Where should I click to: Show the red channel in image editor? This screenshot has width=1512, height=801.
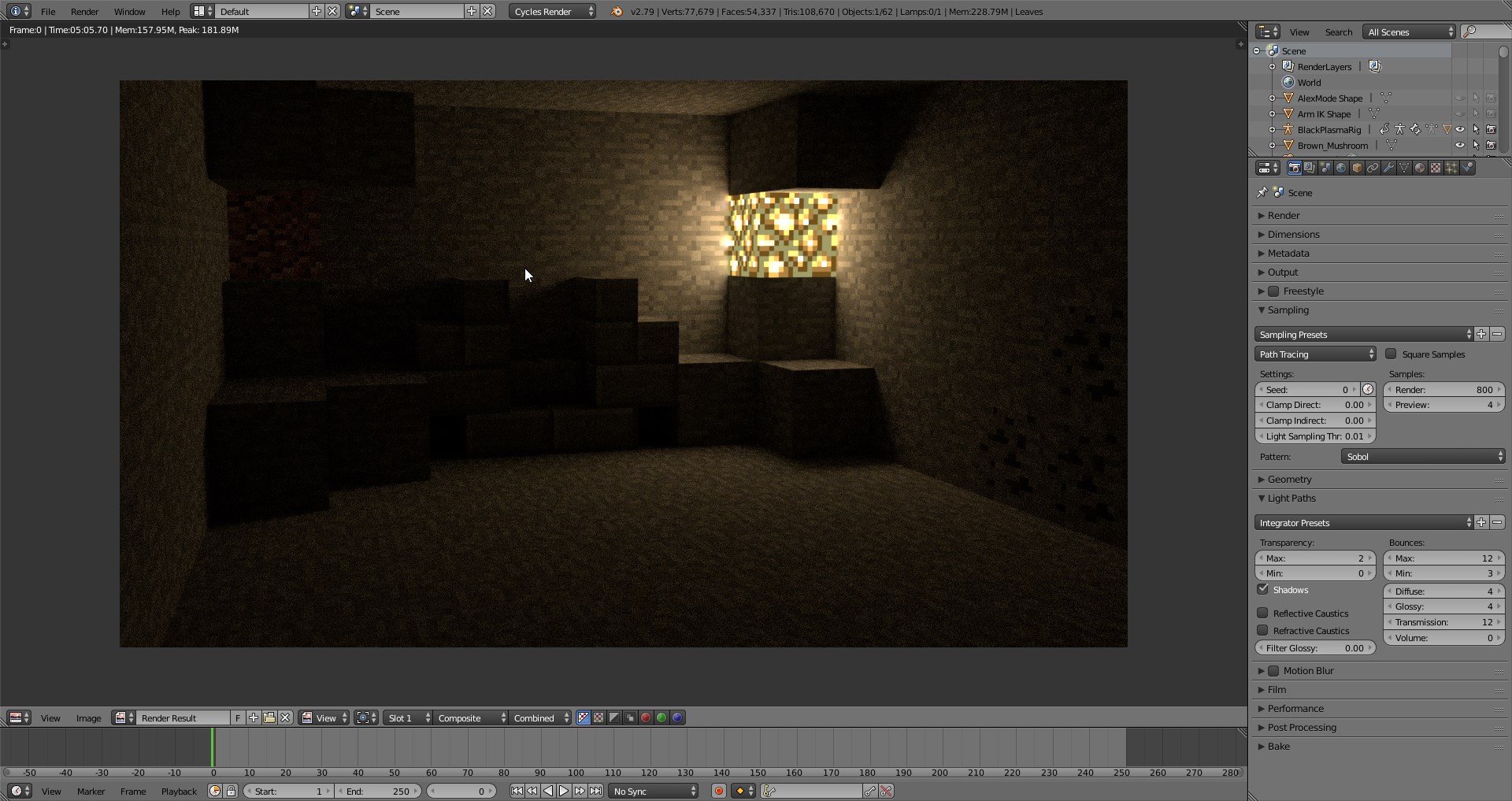point(646,718)
